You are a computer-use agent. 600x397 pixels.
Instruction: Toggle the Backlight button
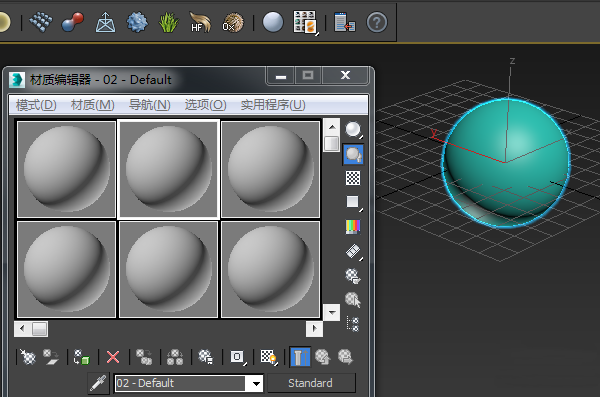(x=353, y=154)
